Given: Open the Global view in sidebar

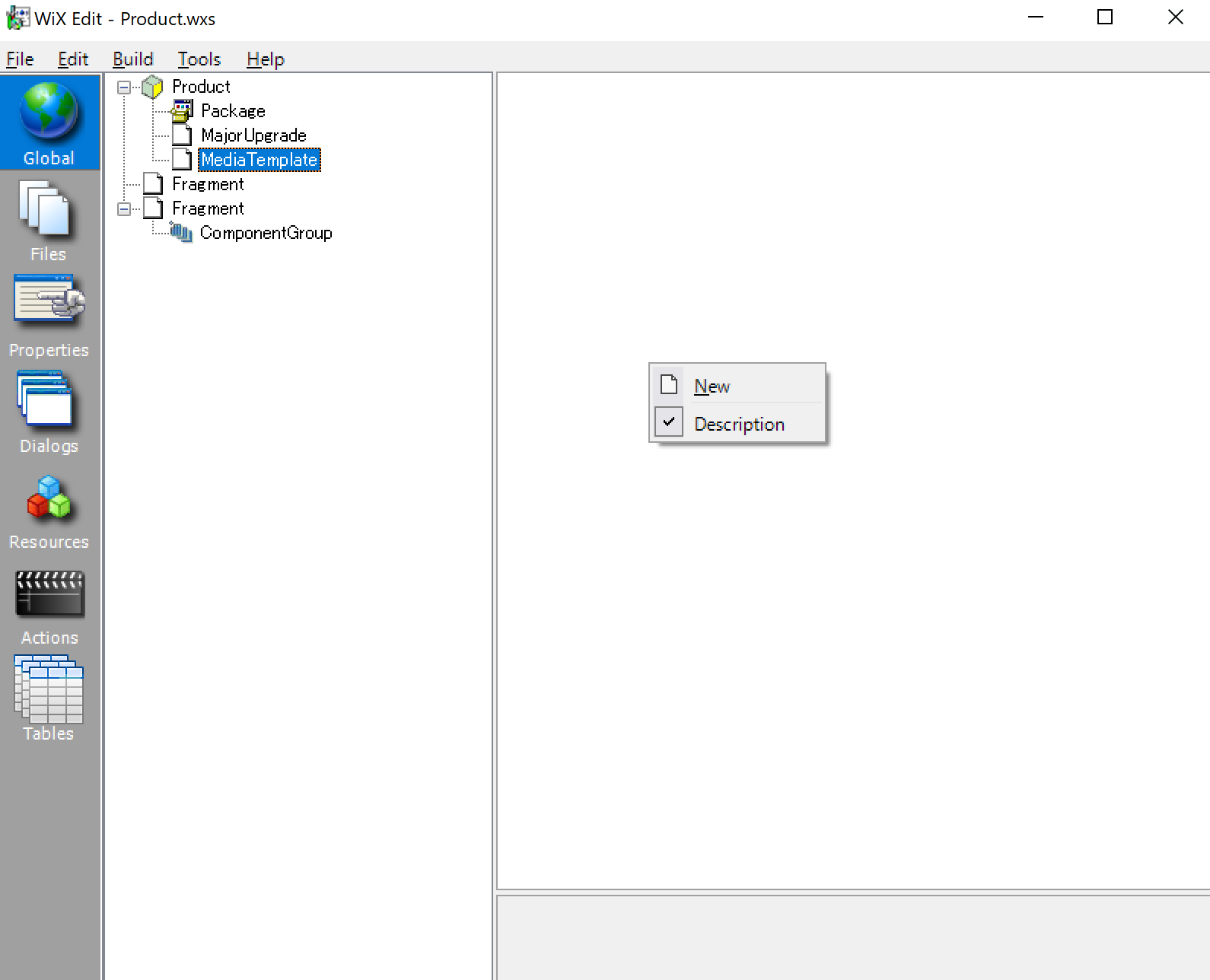Looking at the screenshot, I should coord(49,123).
